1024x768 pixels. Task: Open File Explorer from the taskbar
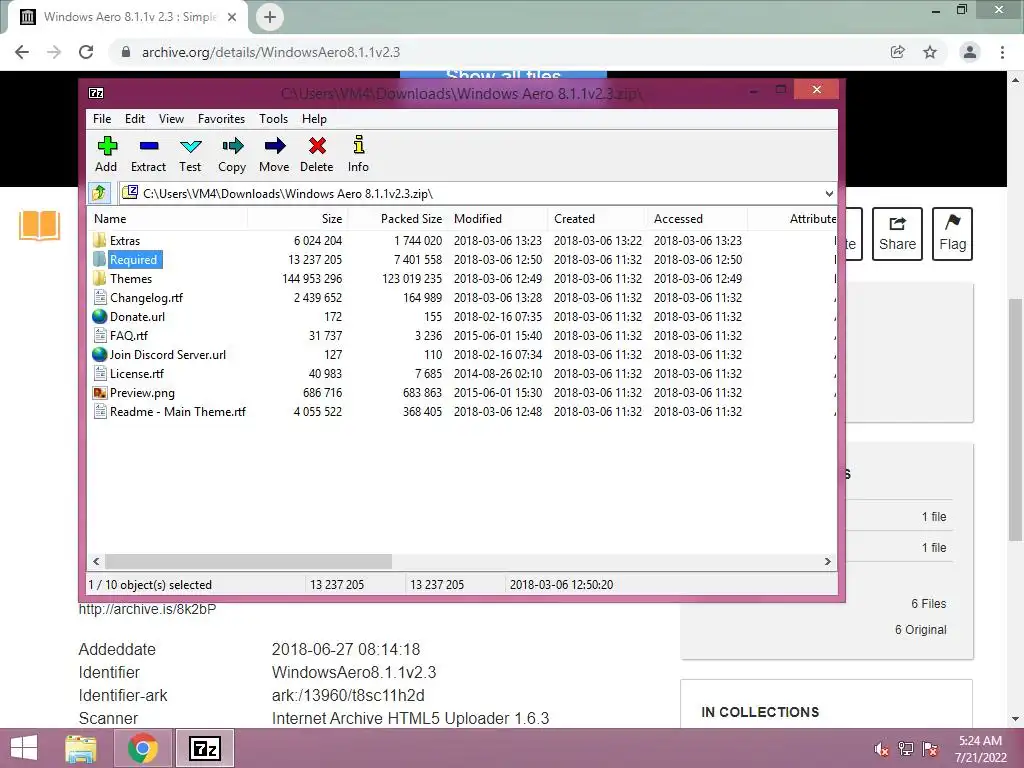pos(81,748)
